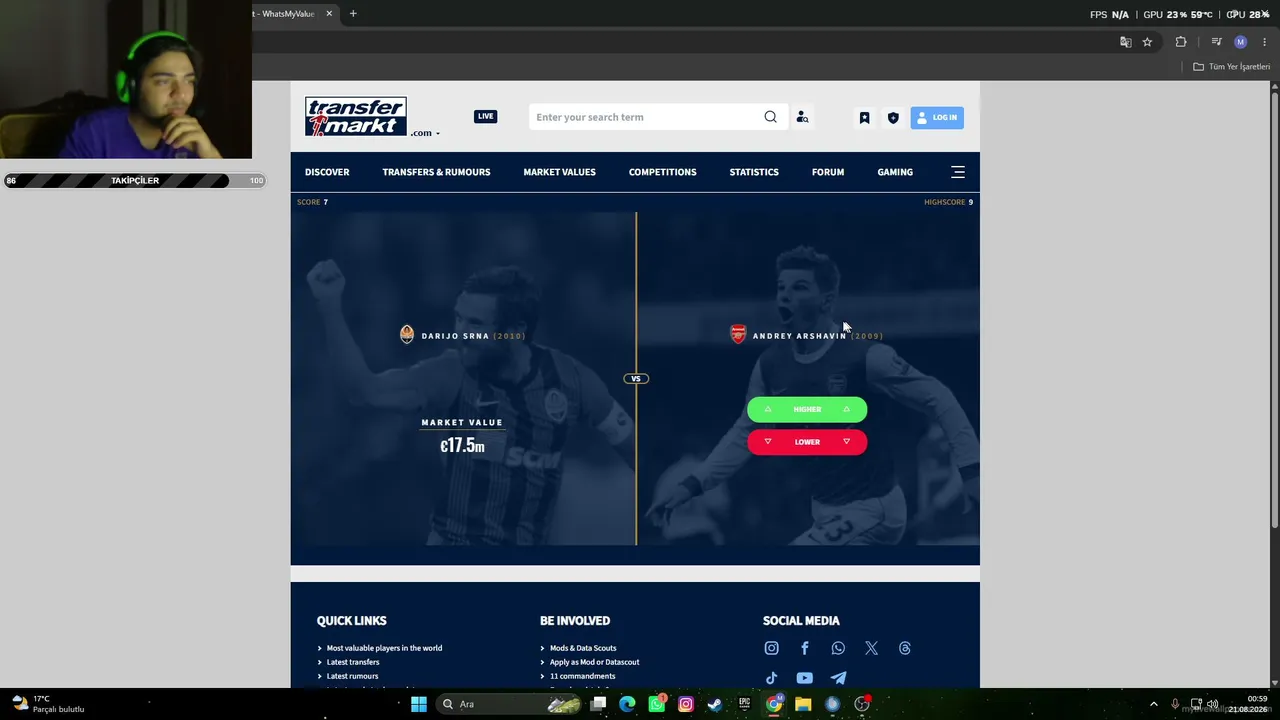1280x720 pixels.
Task: Open File Explorer from the taskbar
Action: (x=803, y=704)
